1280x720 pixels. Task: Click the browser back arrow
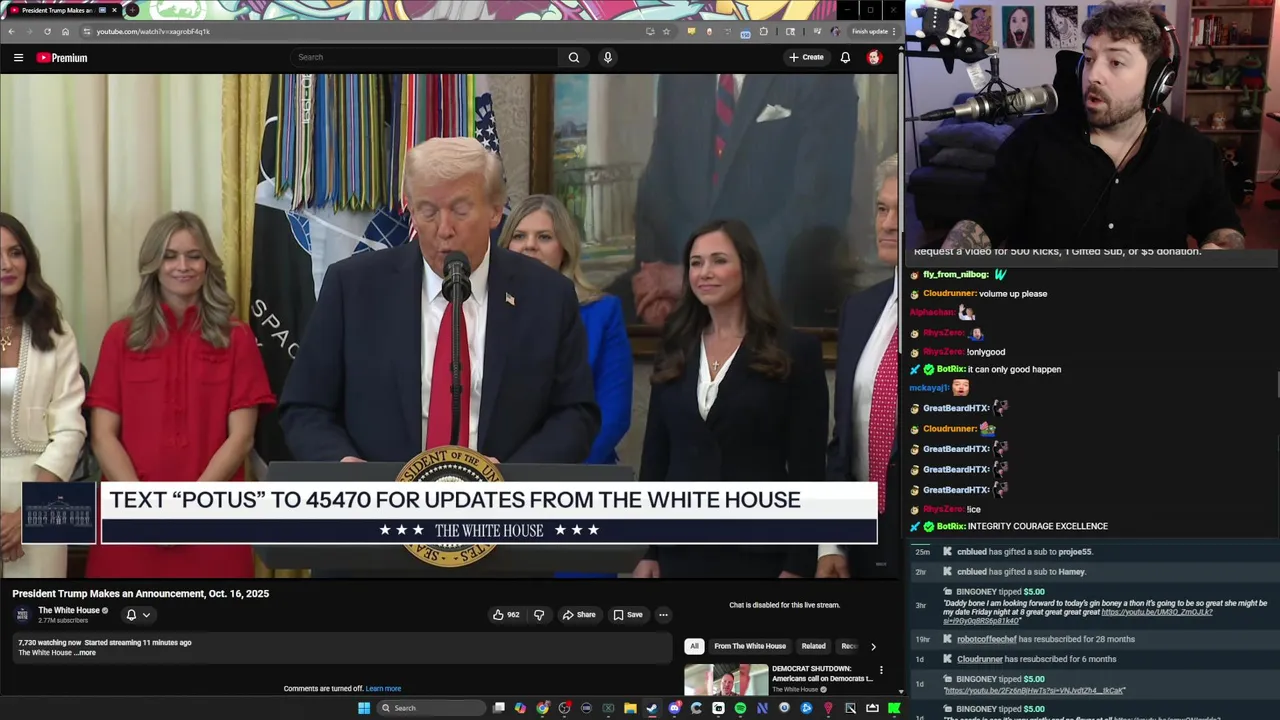coord(11,31)
